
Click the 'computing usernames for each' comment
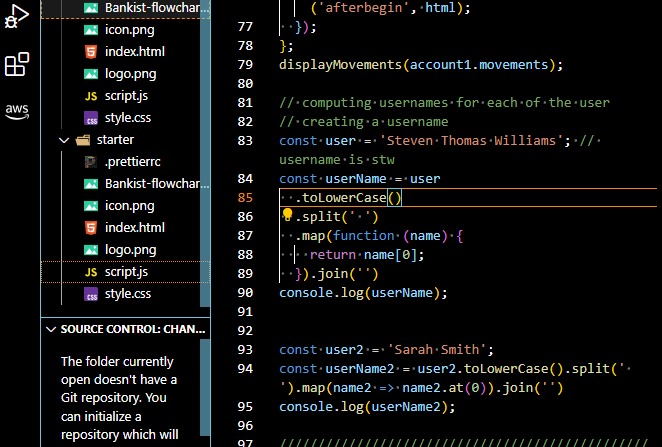click(x=444, y=103)
